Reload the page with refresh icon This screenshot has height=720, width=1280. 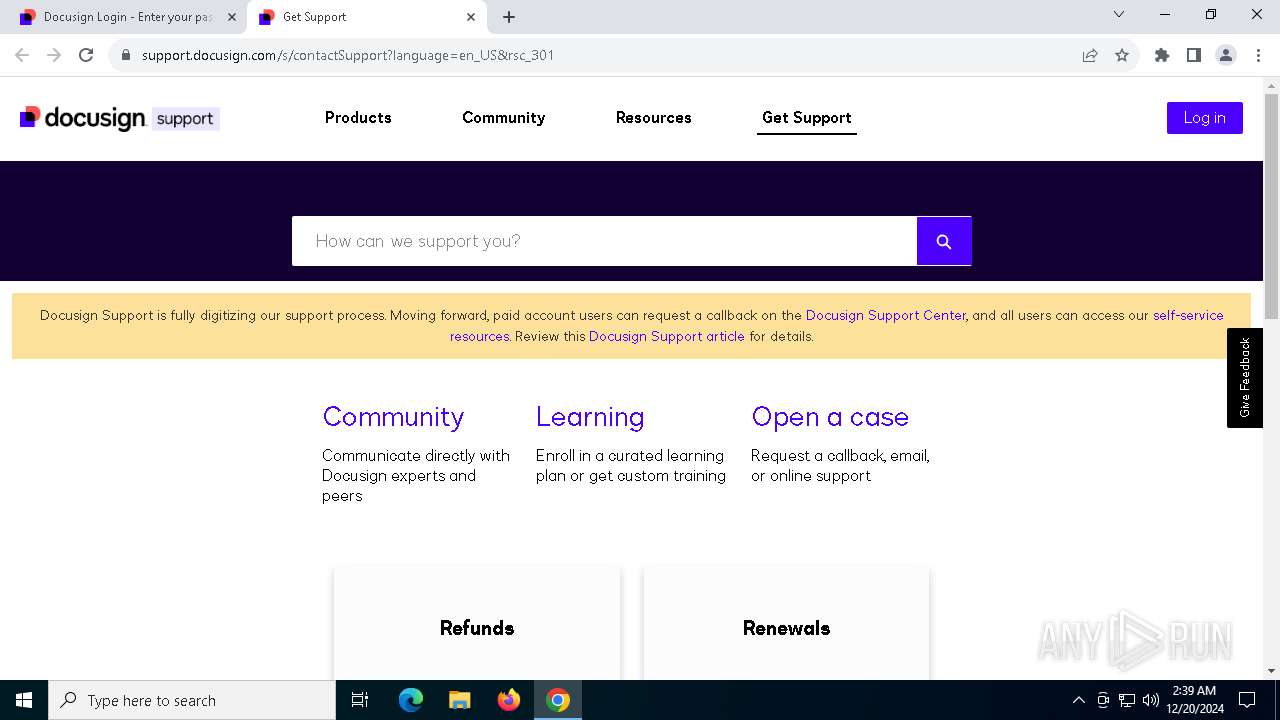[x=86, y=55]
